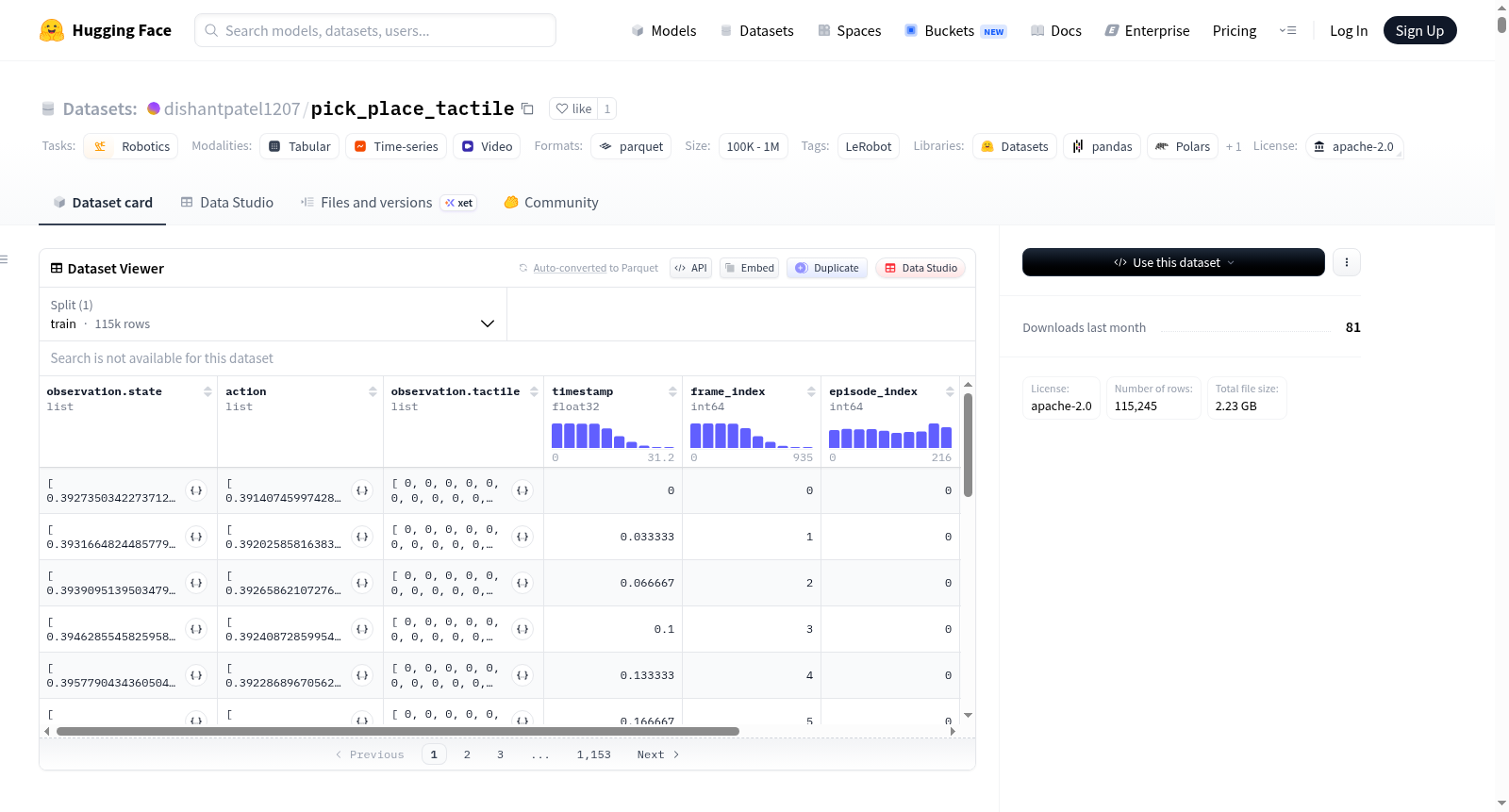This screenshot has height=812, width=1509.
Task: Open Data Studio from the viewer header
Action: click(x=920, y=268)
